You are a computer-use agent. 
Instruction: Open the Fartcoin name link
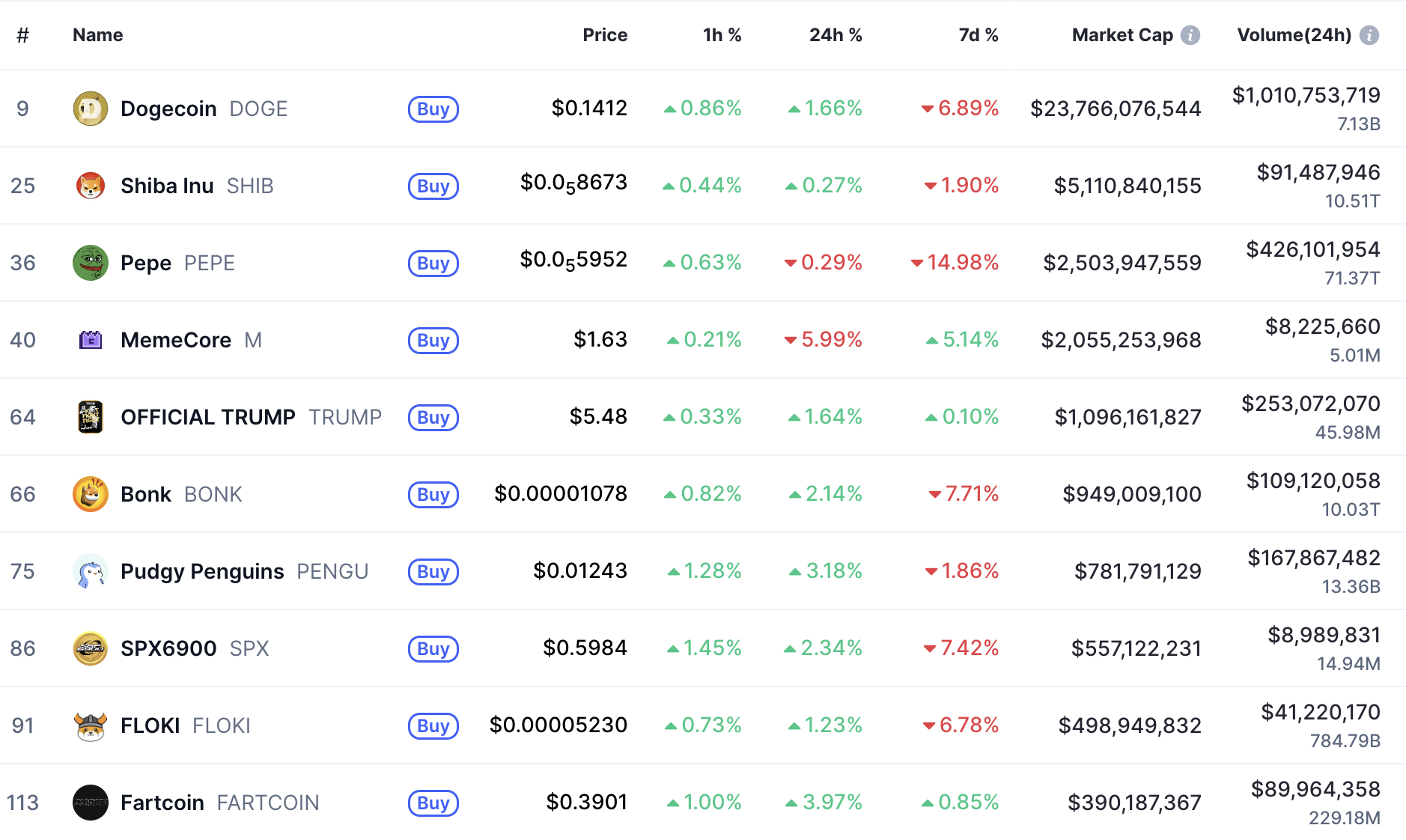[x=162, y=803]
